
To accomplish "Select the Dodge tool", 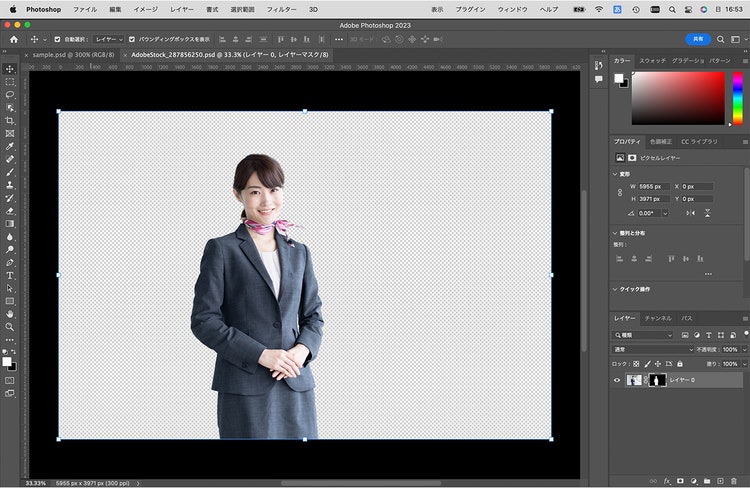I will (10, 250).
